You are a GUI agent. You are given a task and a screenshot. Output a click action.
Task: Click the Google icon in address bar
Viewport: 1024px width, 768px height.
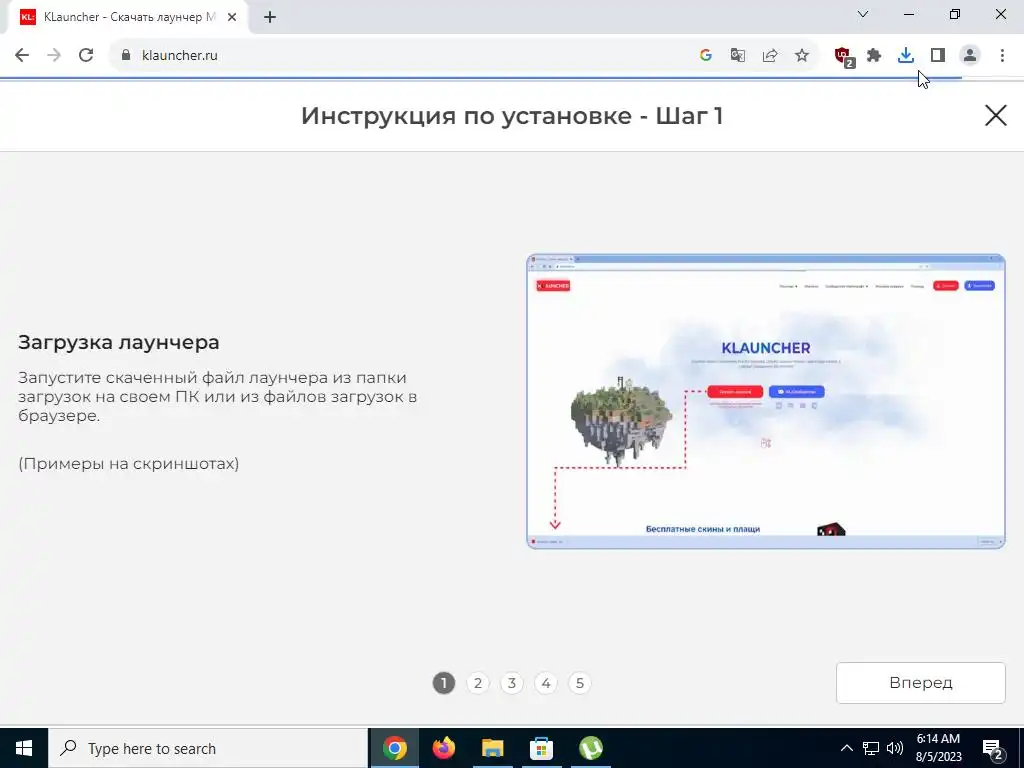pos(705,56)
